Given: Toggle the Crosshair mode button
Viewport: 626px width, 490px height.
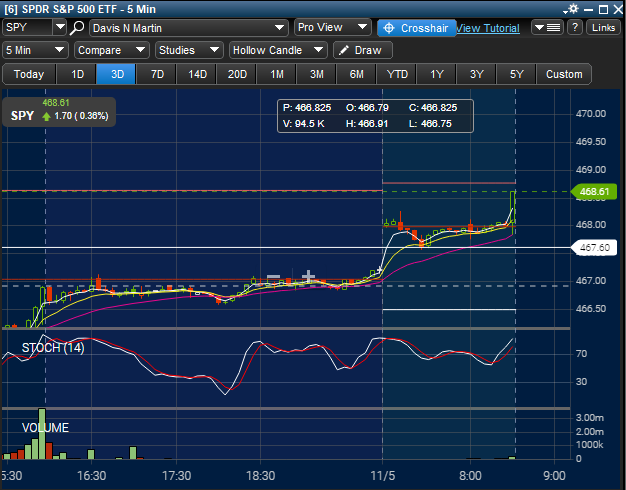Looking at the screenshot, I should 416,28.
